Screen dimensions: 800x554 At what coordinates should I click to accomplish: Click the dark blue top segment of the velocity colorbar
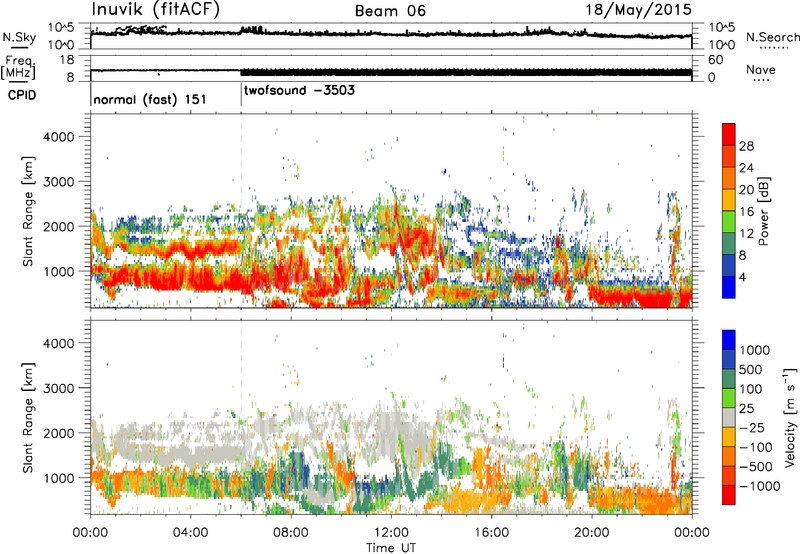coord(729,340)
